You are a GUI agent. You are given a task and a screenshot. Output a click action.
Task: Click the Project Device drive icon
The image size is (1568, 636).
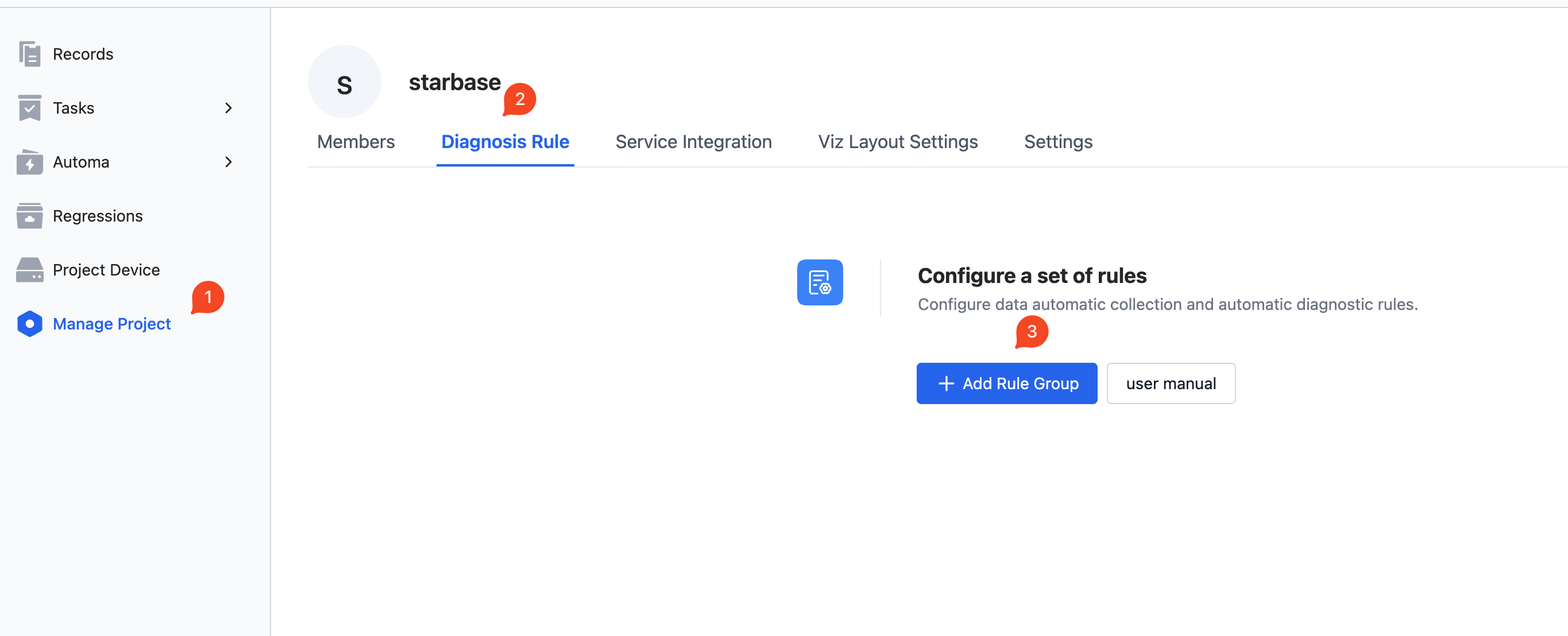pos(29,270)
